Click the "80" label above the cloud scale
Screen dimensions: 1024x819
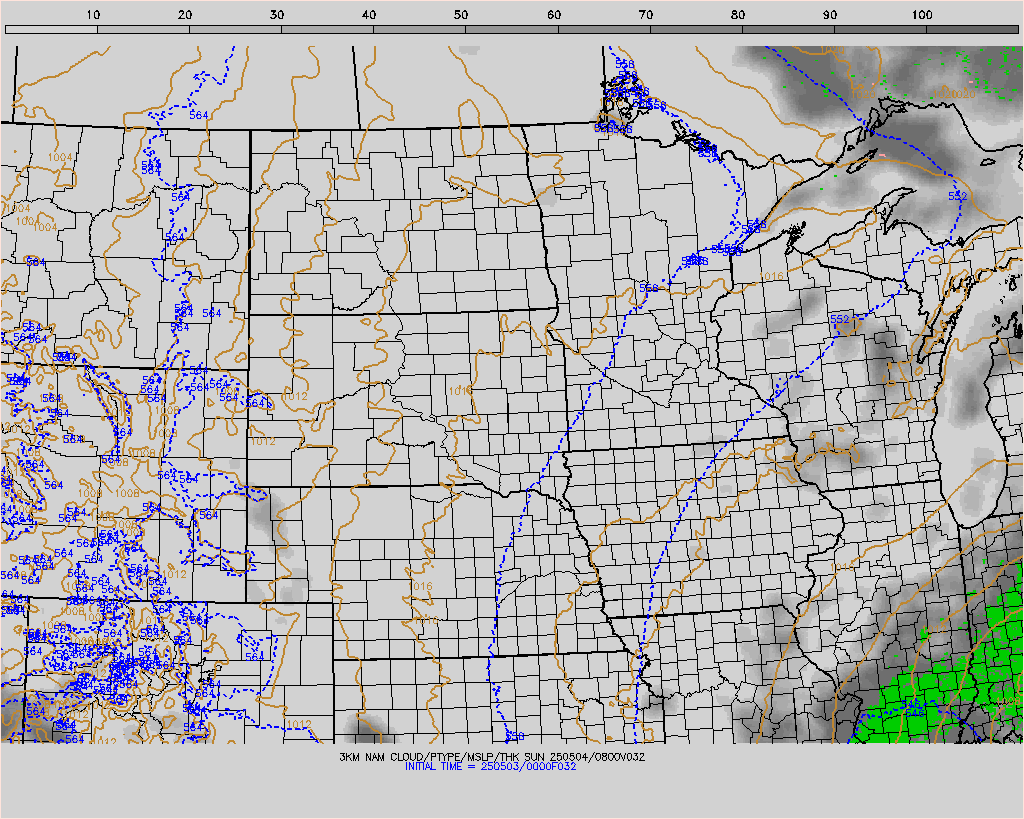coord(737,14)
